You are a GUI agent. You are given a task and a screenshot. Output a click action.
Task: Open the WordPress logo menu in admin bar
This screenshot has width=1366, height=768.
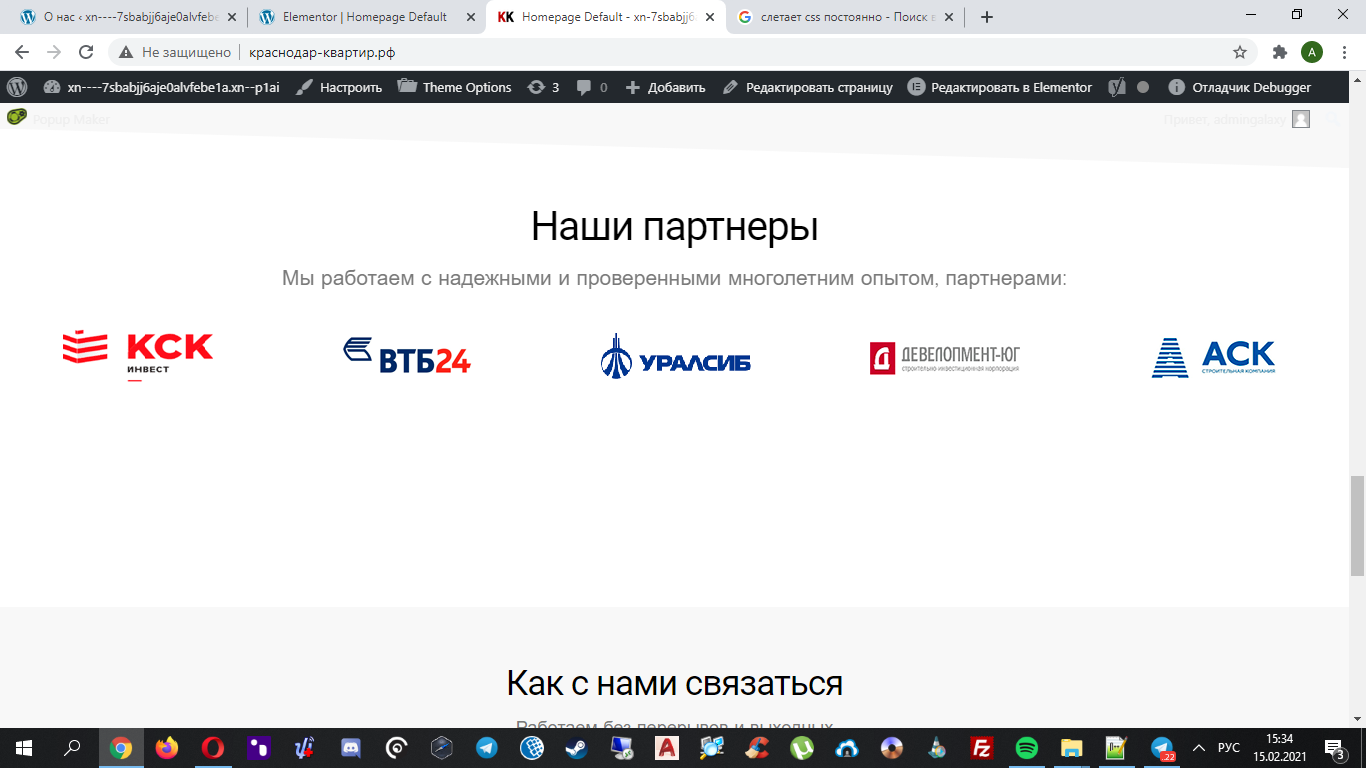17,87
